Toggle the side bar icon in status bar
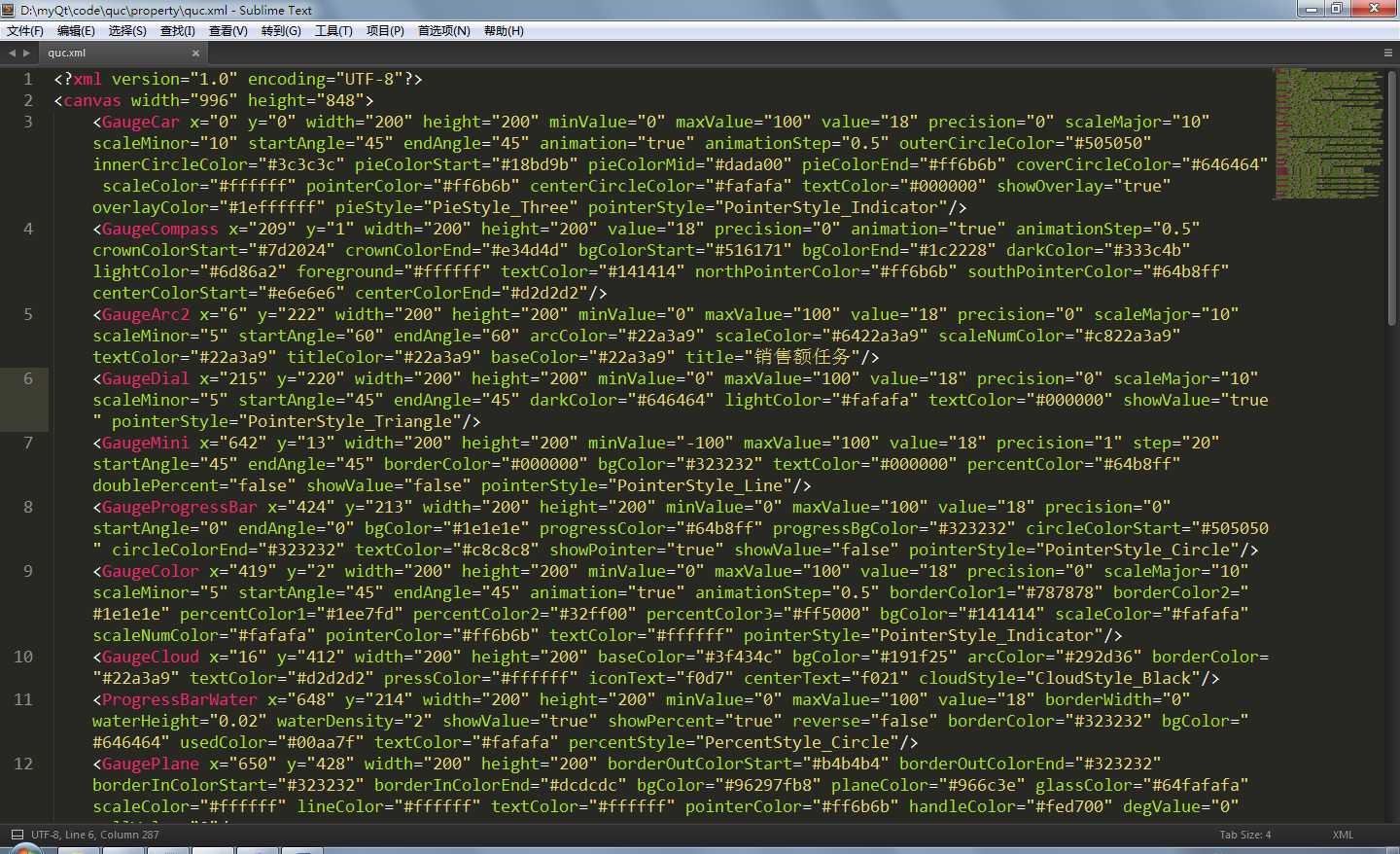Viewport: 1400px width, 854px height. (17, 835)
